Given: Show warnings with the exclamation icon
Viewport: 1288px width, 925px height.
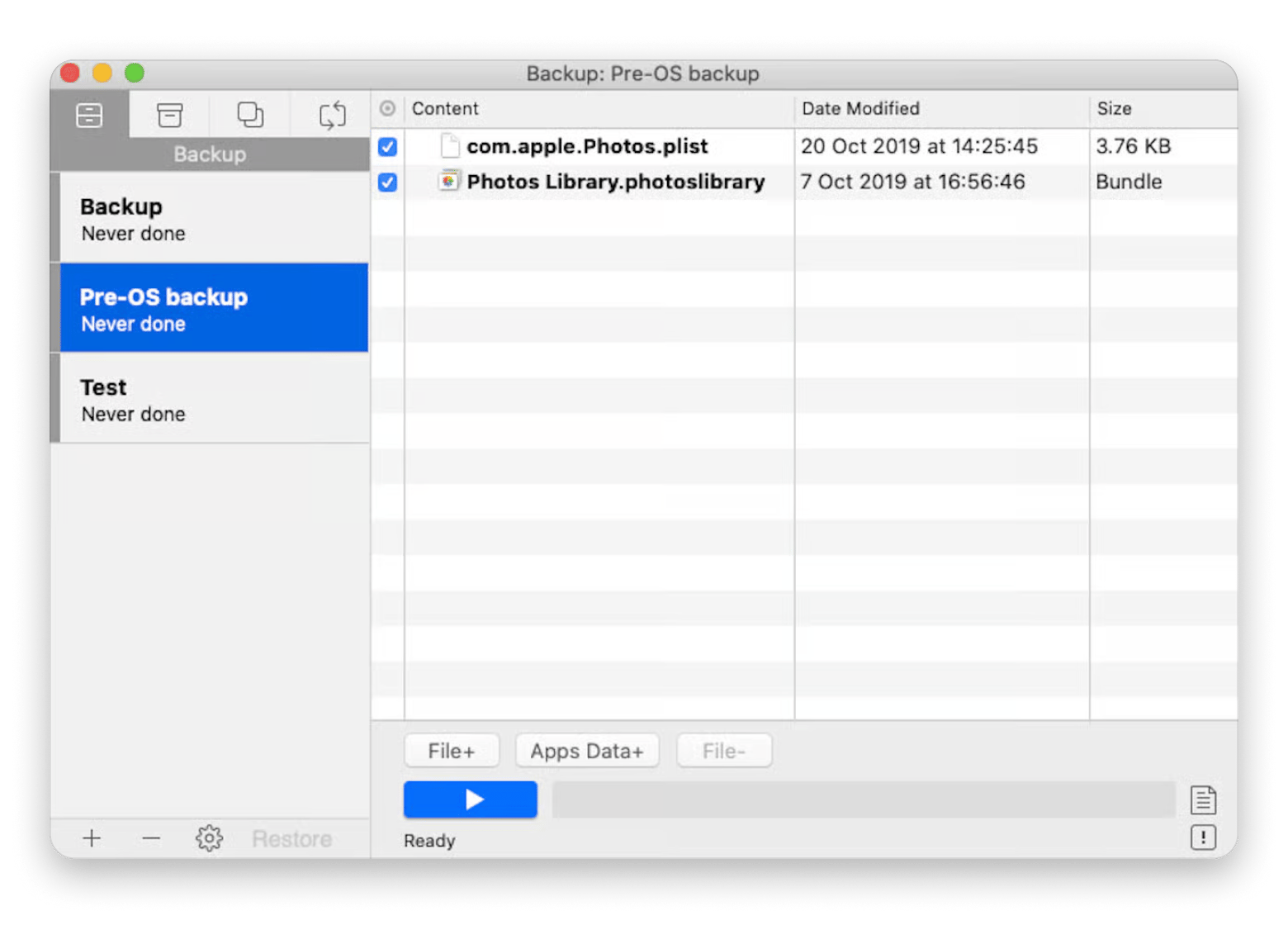Looking at the screenshot, I should click(1203, 837).
